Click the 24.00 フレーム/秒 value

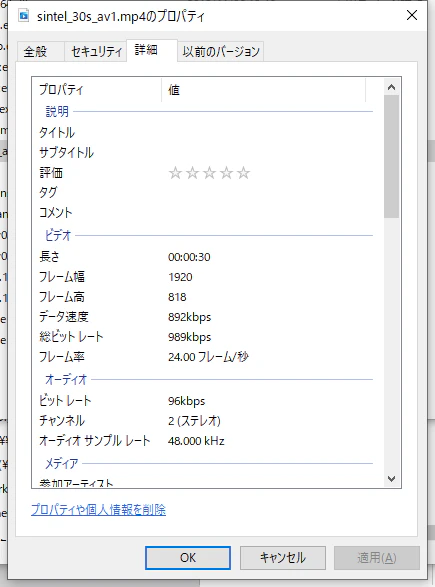click(x=208, y=357)
